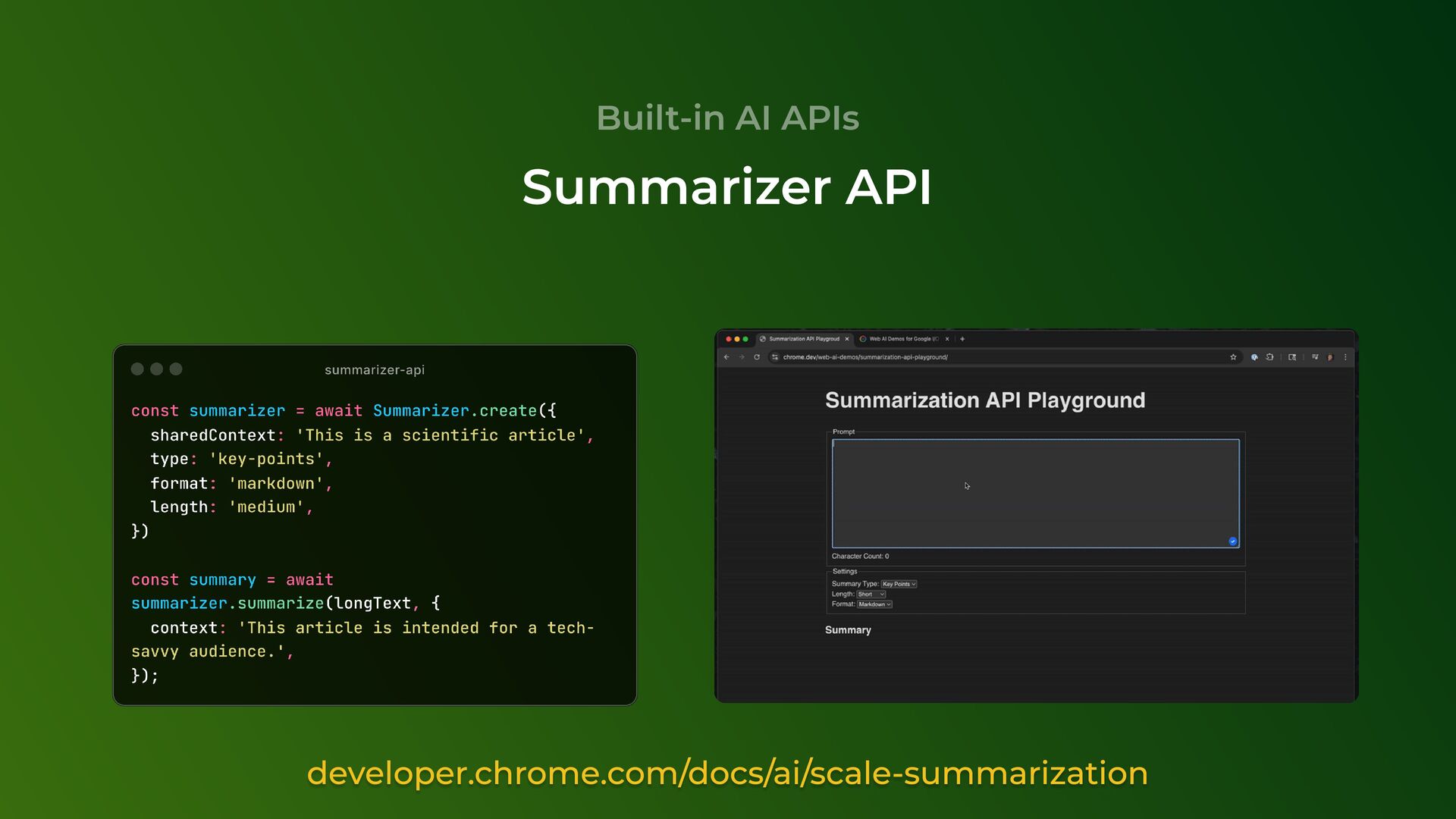Click summarizer.summarize(longText code line
Screen dimensions: 1456x819
coord(285,604)
